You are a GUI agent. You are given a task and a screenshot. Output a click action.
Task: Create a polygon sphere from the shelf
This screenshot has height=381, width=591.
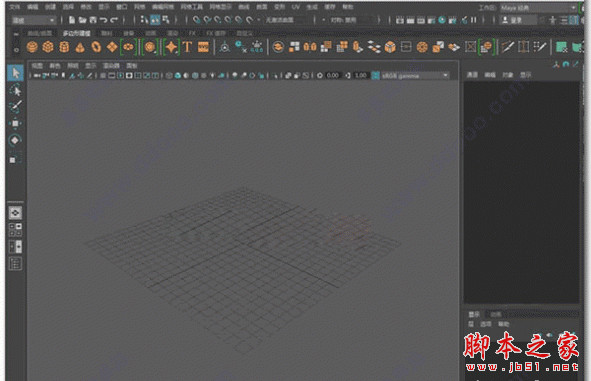tap(32, 47)
